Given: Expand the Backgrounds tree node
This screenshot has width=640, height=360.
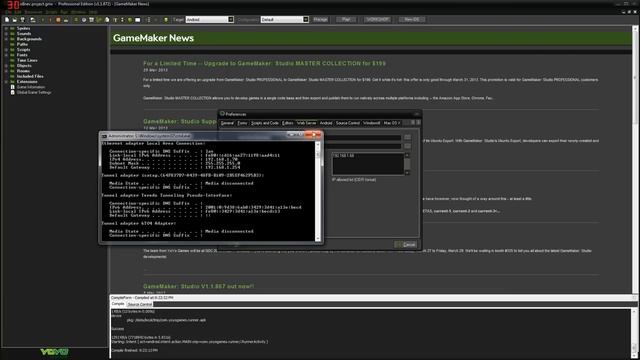Looking at the screenshot, I should click(x=6, y=39).
